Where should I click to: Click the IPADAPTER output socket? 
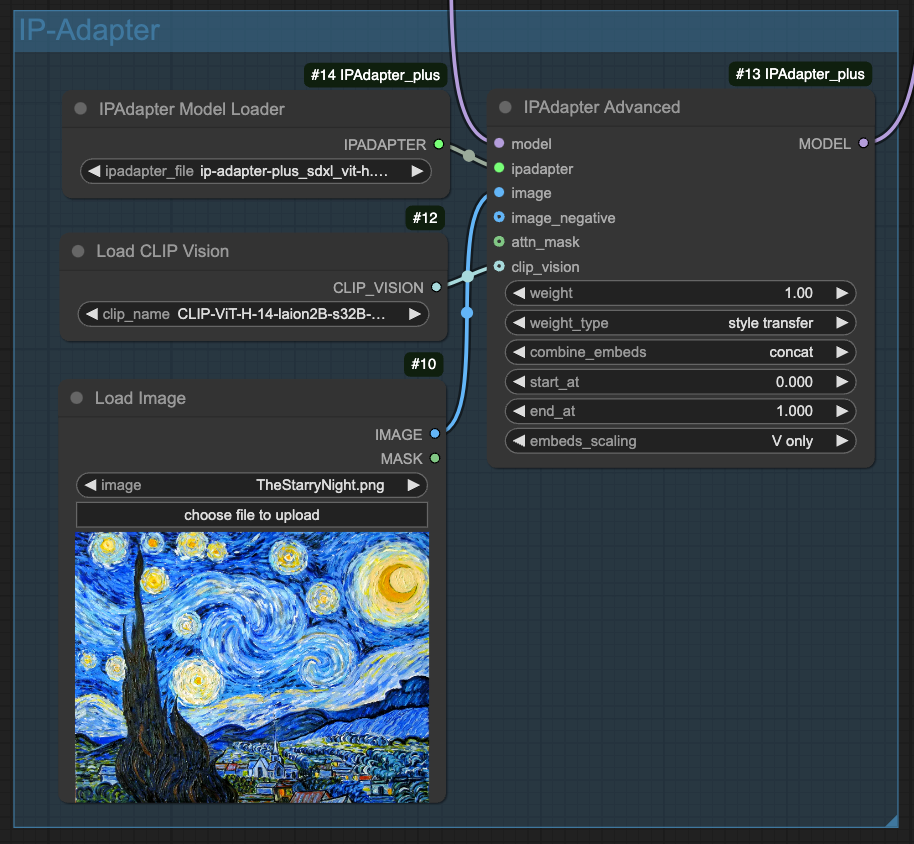(x=439, y=144)
